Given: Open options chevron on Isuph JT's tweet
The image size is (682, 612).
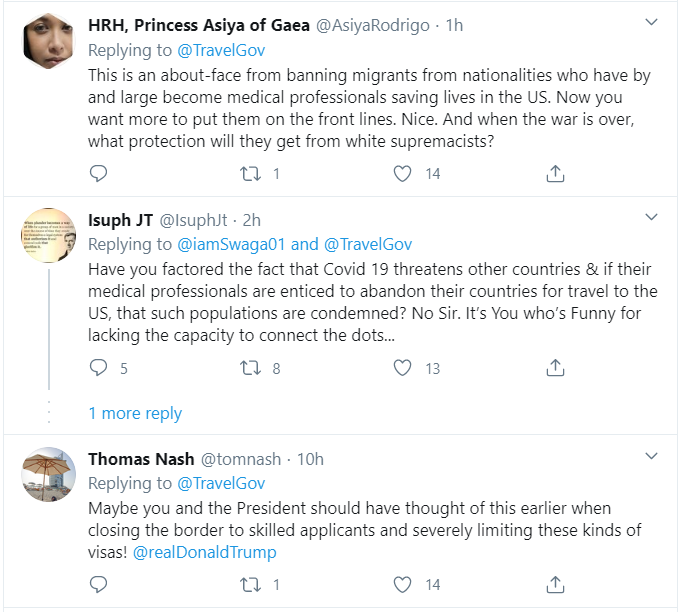Looking at the screenshot, I should pyautogui.click(x=651, y=217).
